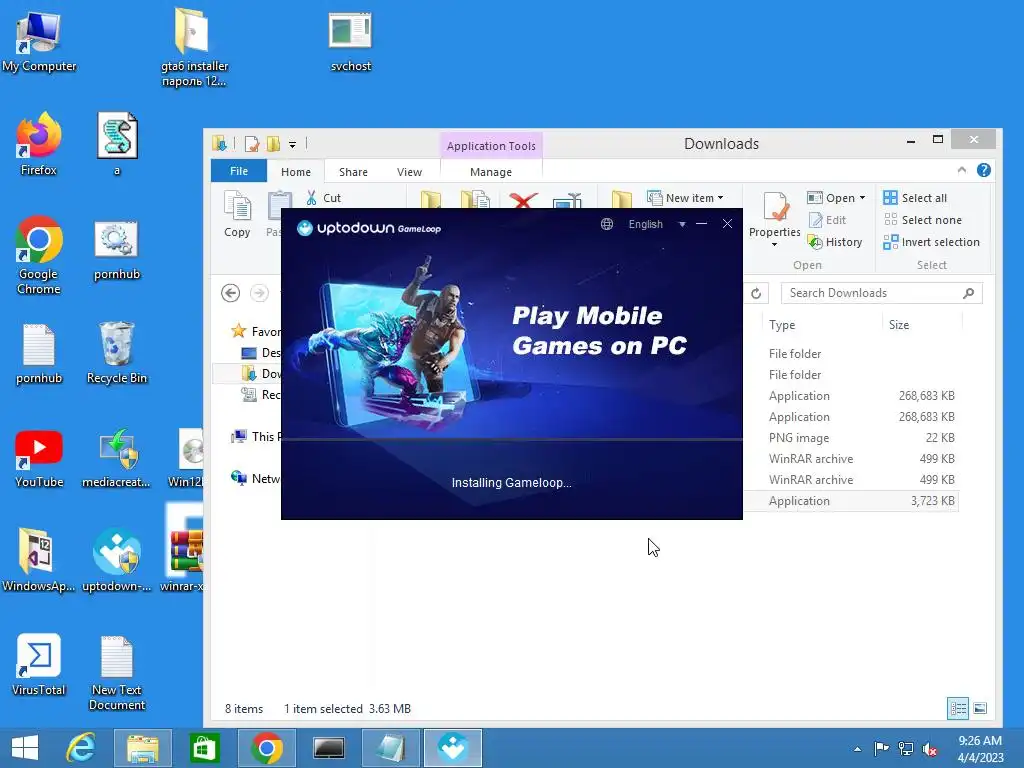Close the GameLoop installer window
1024x768 pixels.
coord(727,224)
